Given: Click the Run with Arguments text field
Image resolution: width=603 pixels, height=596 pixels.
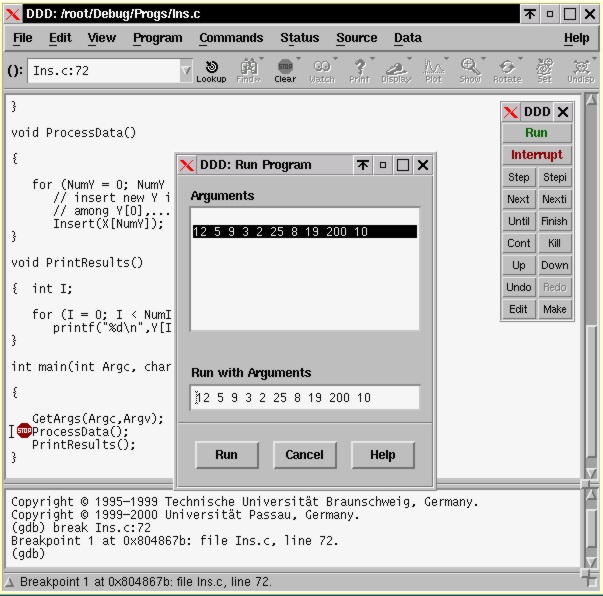Looking at the screenshot, I should click(304, 398).
